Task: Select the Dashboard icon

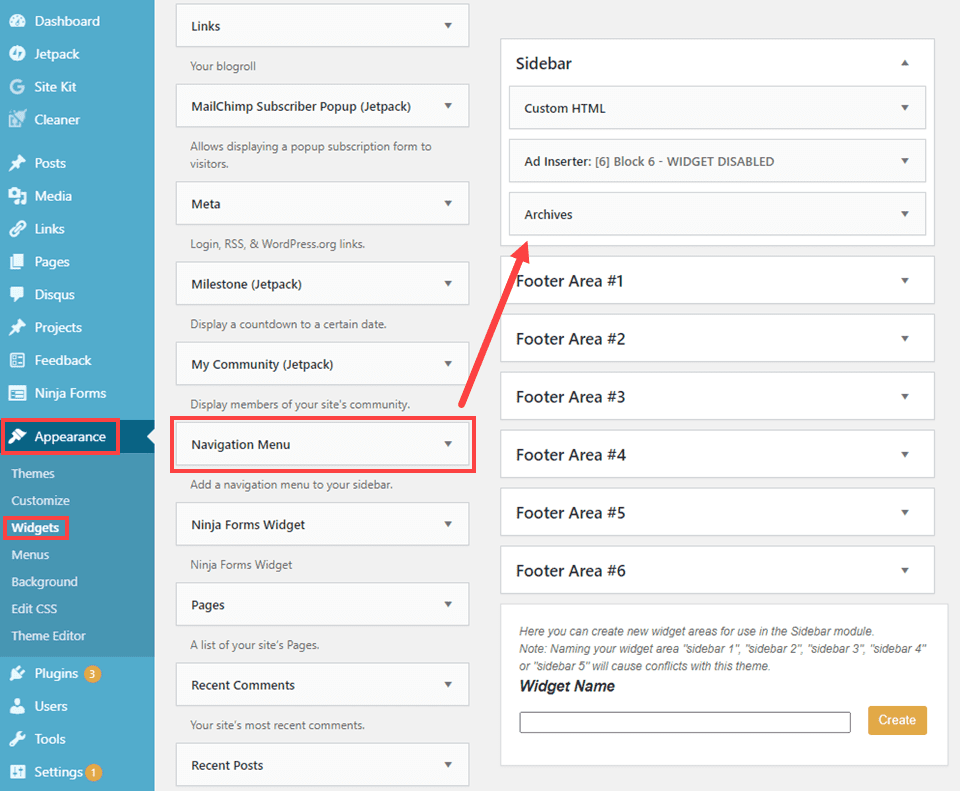Action: coord(18,20)
